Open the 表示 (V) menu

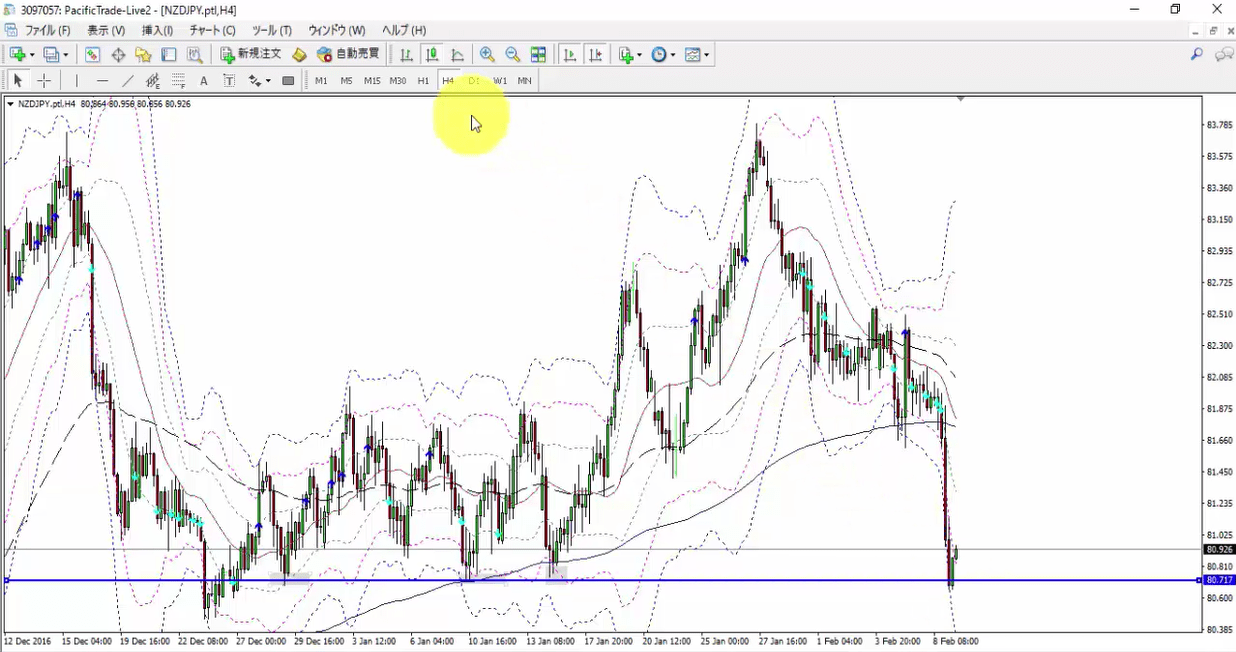coord(106,30)
